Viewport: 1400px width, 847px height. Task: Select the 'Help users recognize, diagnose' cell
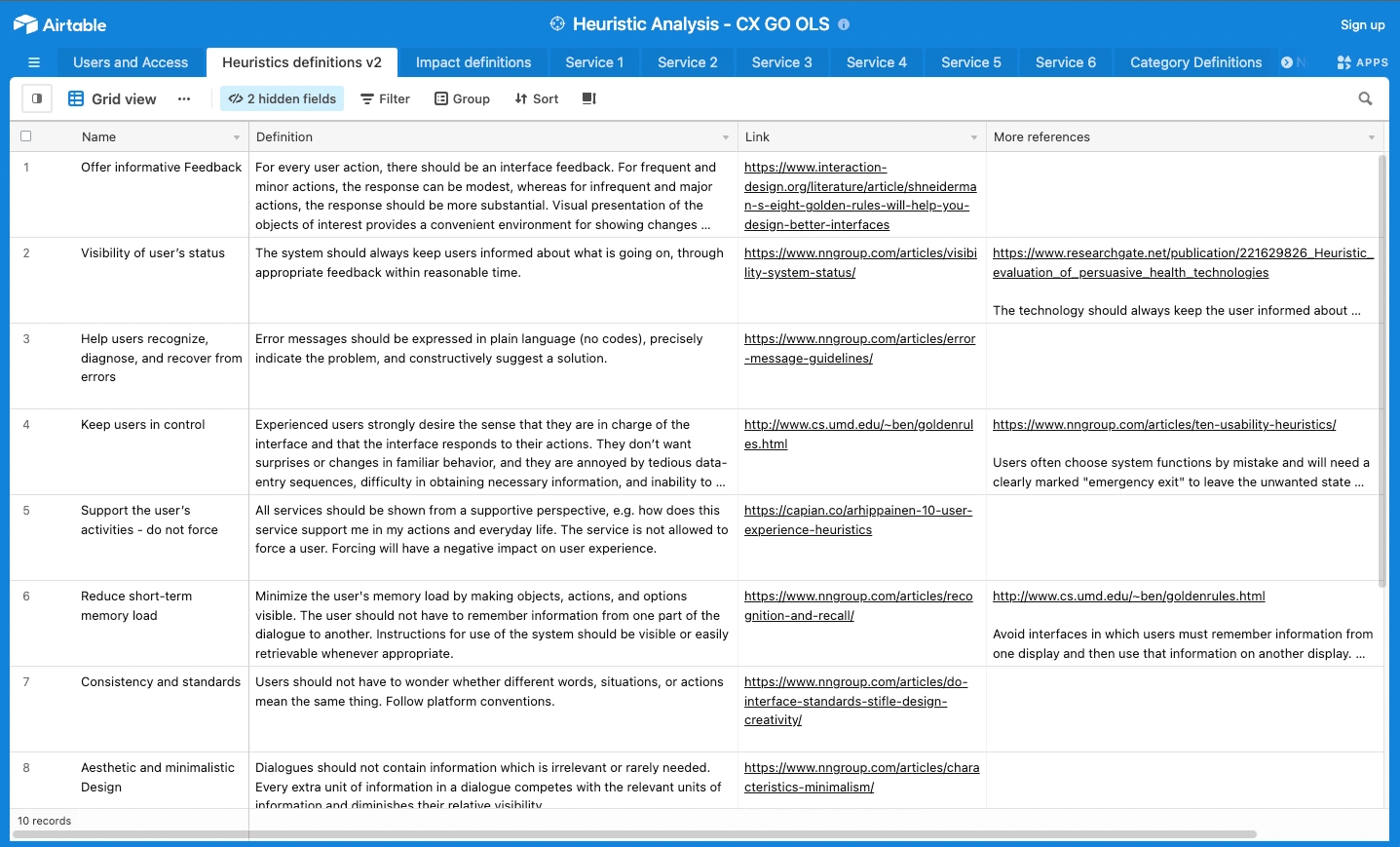(x=162, y=366)
